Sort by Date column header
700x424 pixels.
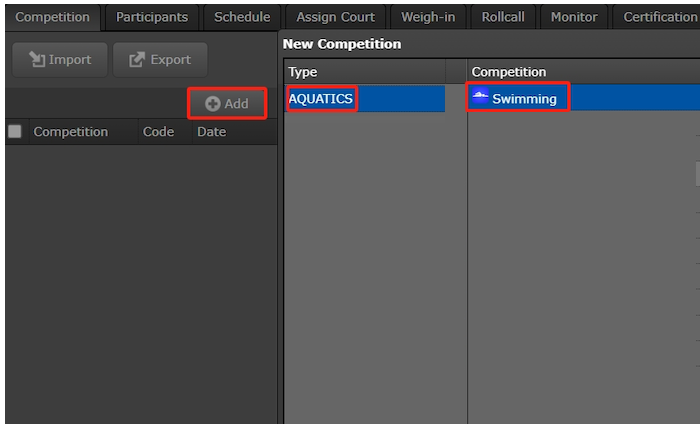[211, 132]
